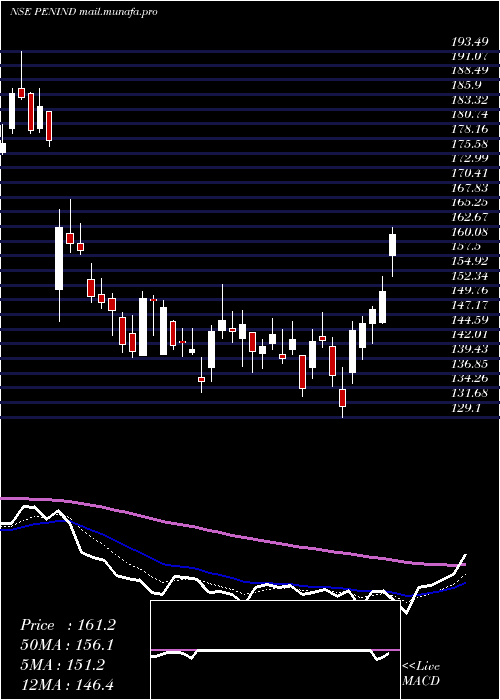500x700 pixels.
Task: Select the 175.58 price axis label
Action: pyautogui.click(x=469, y=144)
